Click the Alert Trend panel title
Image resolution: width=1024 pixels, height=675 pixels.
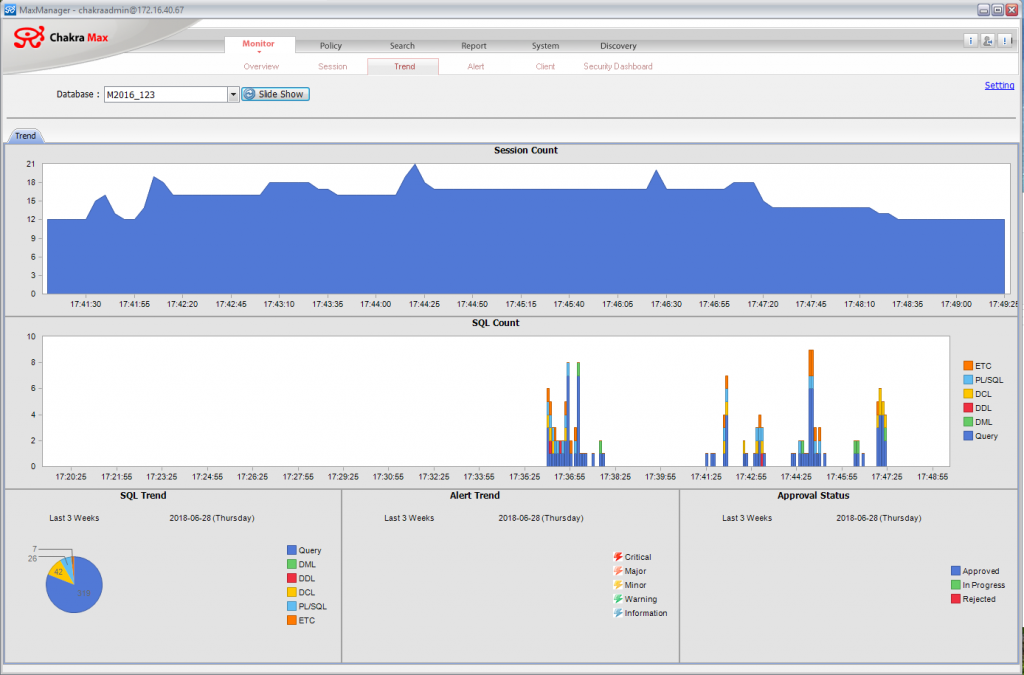click(475, 495)
